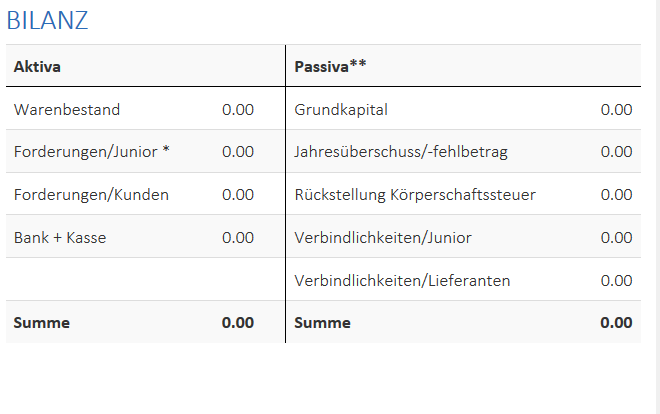Screen dimensions: 660x414
Task: Click the Passiva Summe total value
Action: pyautogui.click(x=616, y=323)
